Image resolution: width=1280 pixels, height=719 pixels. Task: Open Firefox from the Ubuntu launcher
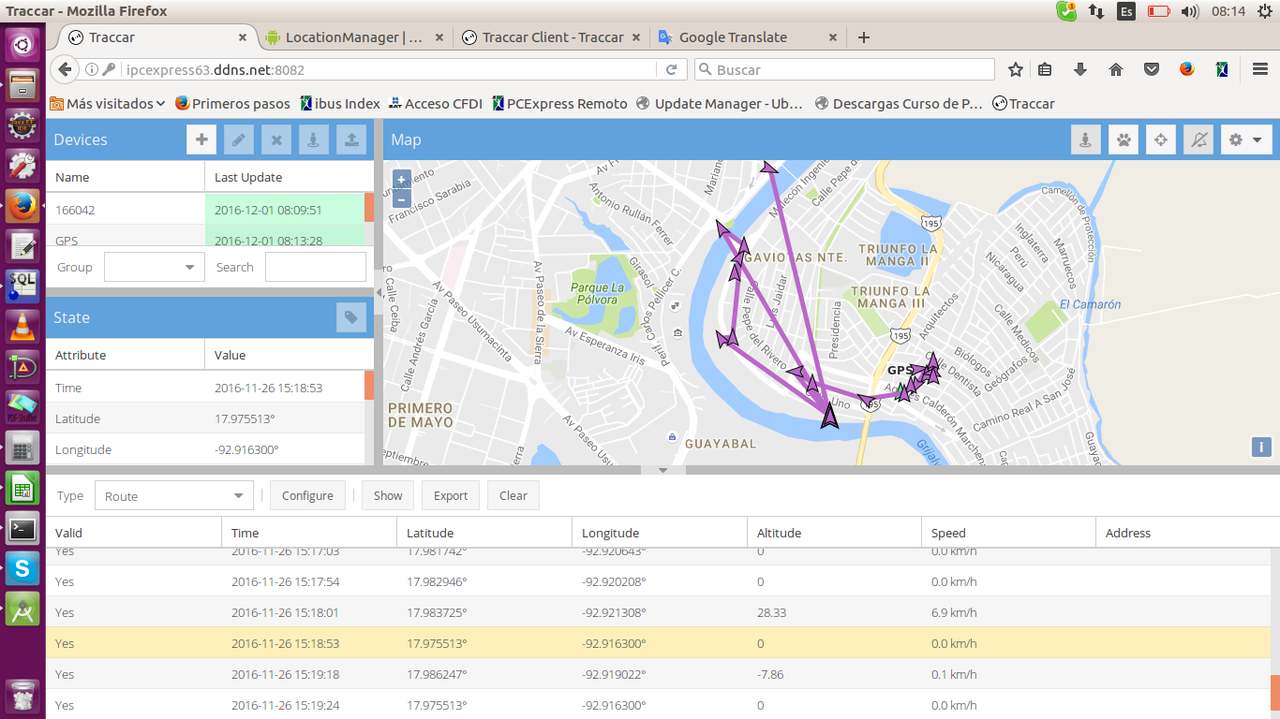(22, 207)
